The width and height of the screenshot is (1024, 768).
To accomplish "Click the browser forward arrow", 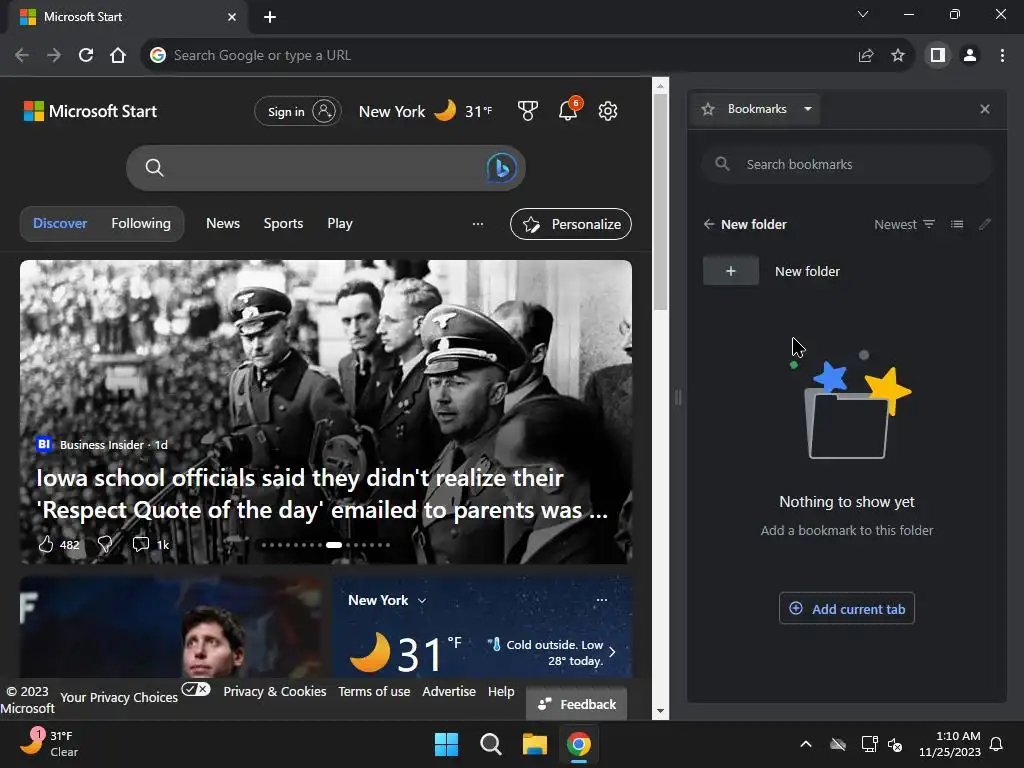I will 54,56.
